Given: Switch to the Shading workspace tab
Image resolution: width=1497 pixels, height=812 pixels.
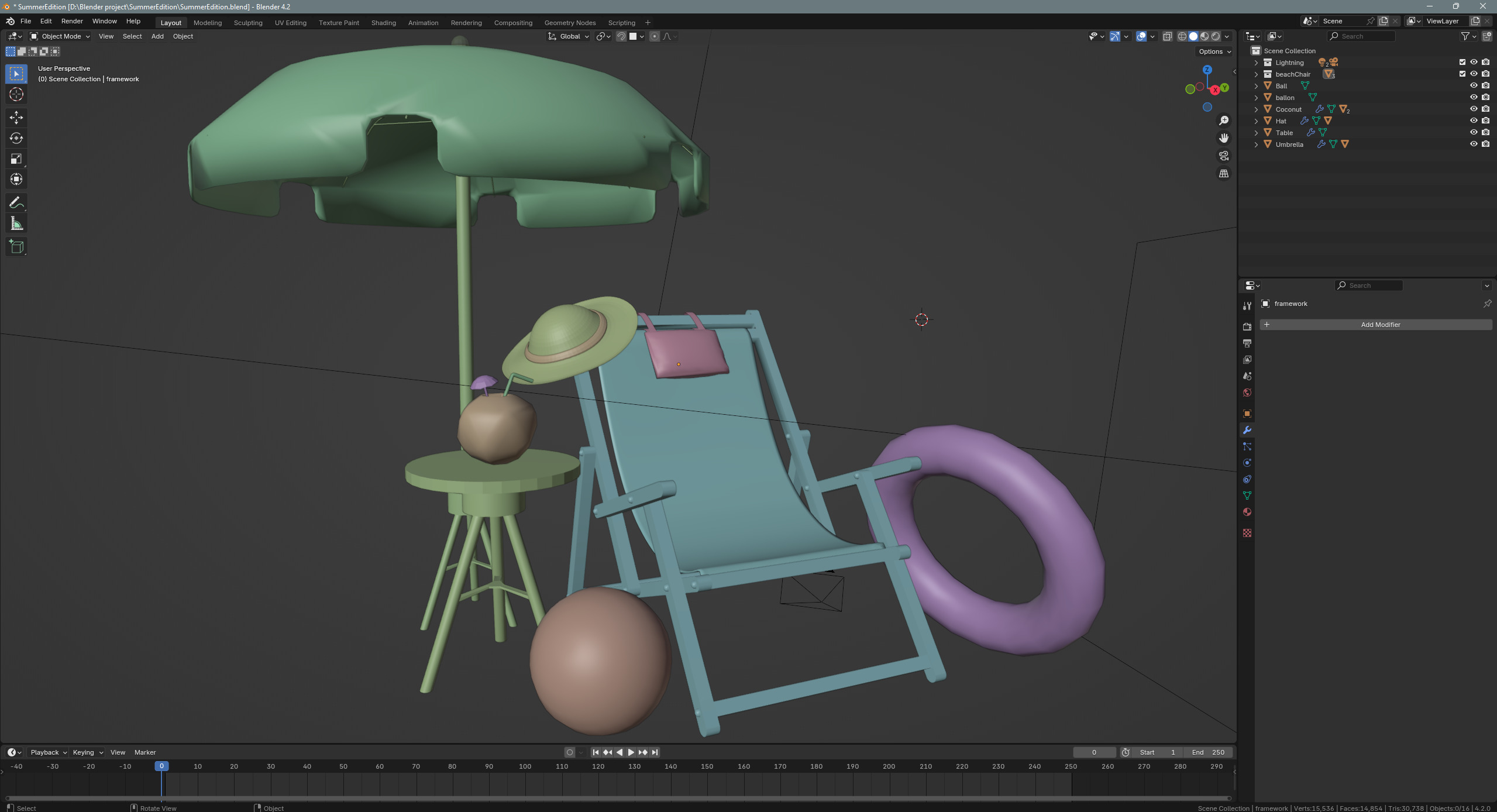Looking at the screenshot, I should click(x=384, y=23).
